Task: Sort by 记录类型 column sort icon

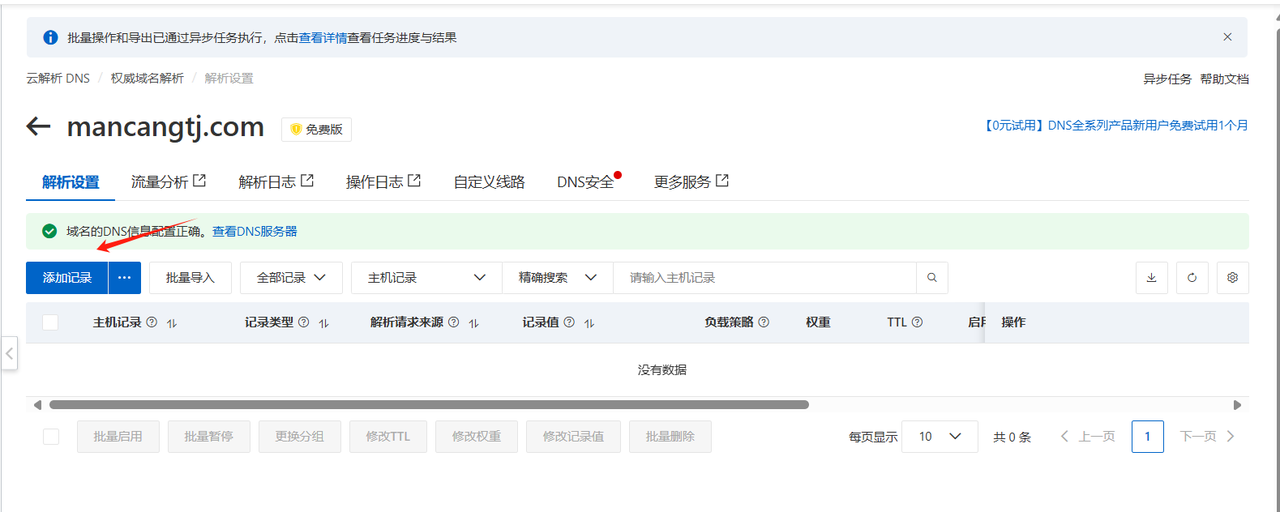Action: pyautogui.click(x=323, y=323)
